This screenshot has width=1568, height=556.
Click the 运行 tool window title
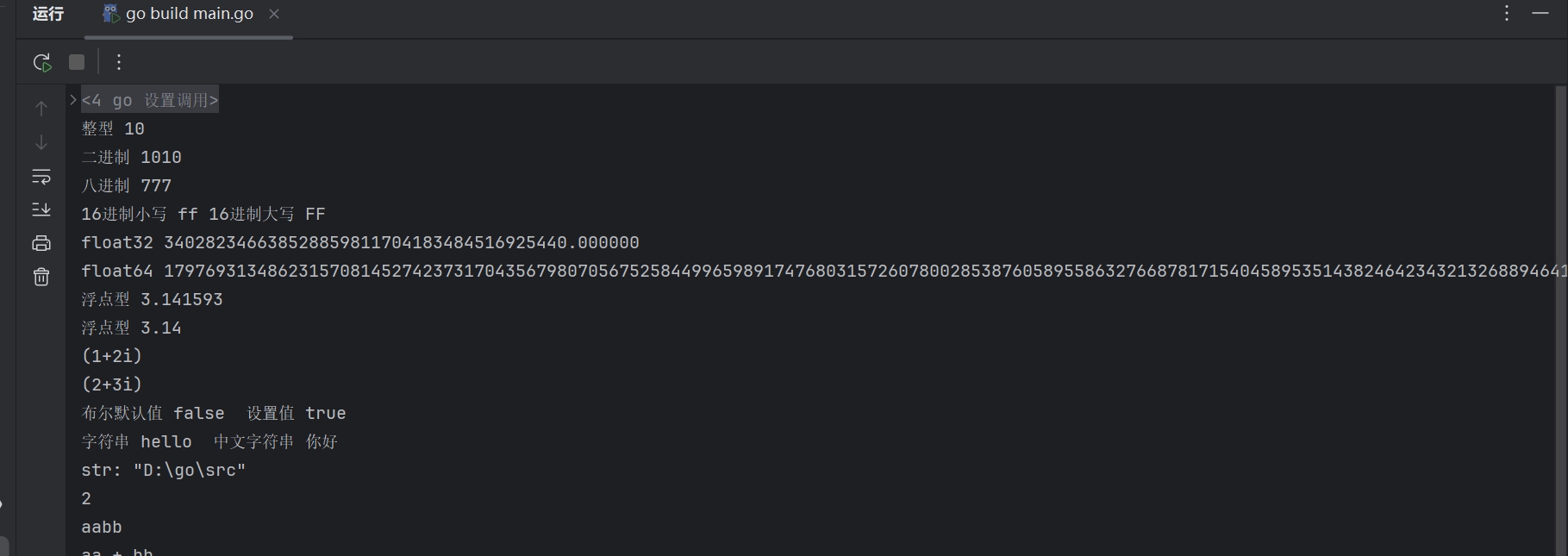48,14
